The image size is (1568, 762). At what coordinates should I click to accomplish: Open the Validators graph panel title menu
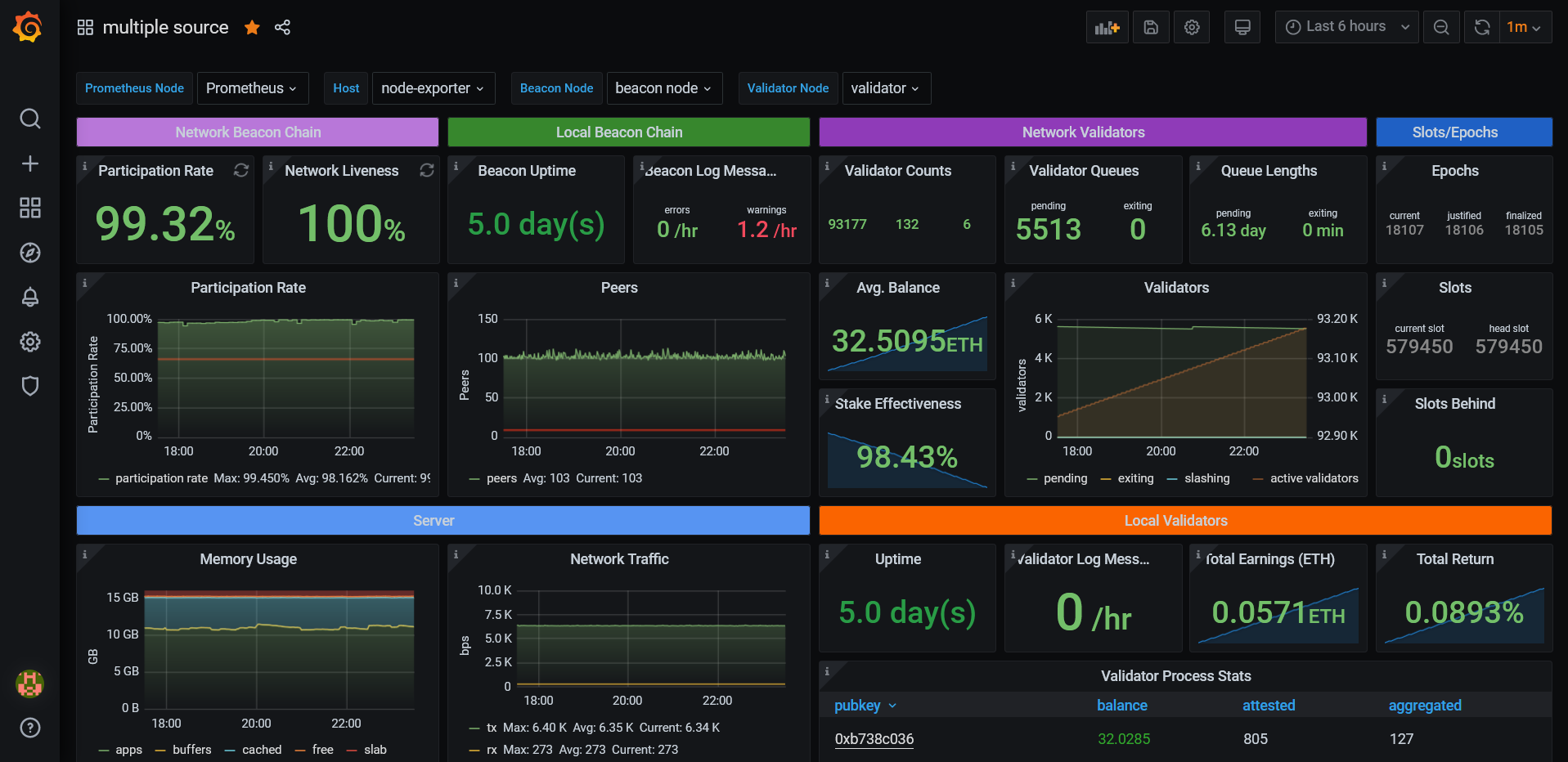(x=1176, y=288)
